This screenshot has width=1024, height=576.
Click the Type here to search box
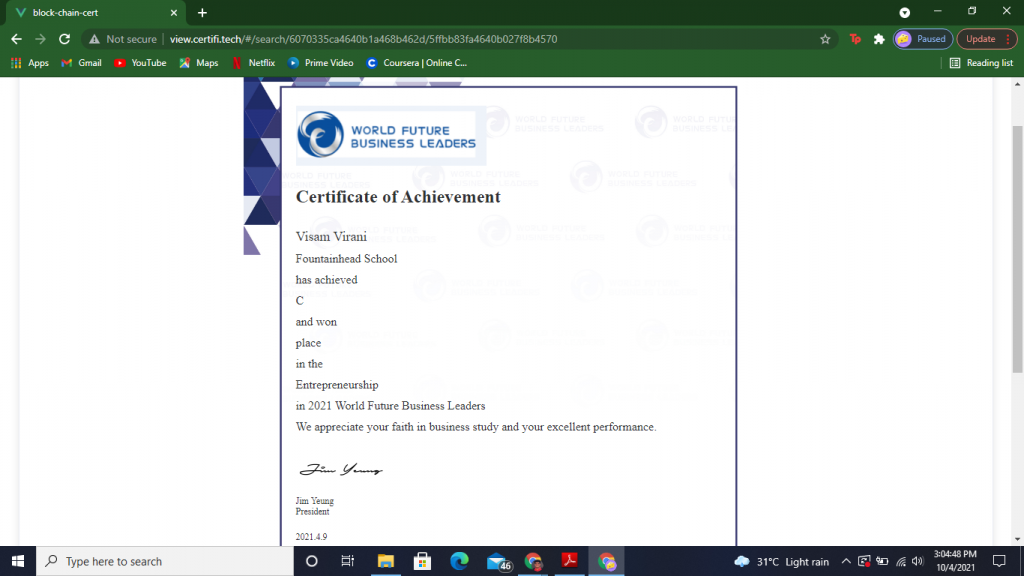point(165,561)
